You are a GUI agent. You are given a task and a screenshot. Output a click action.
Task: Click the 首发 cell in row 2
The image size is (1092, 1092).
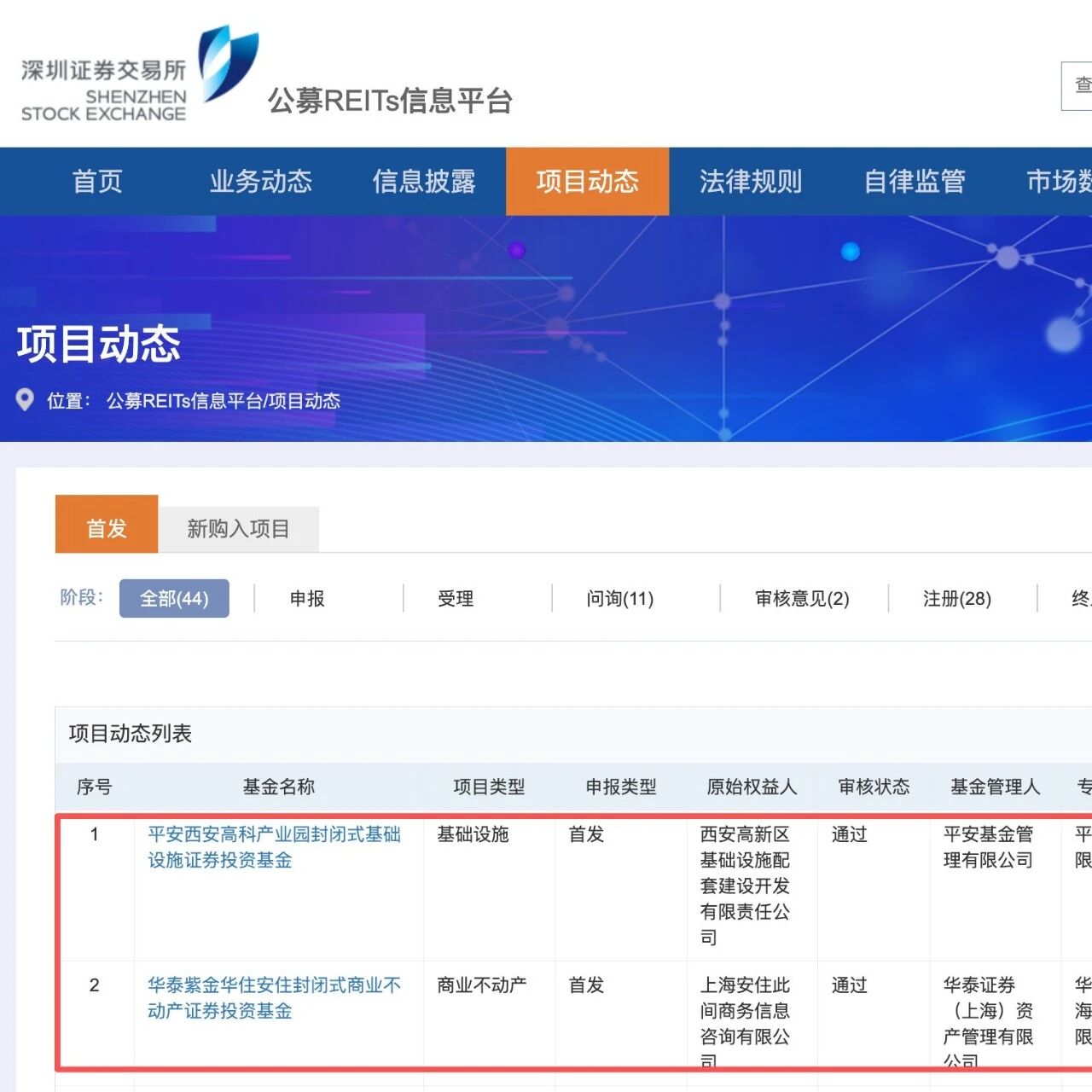coord(587,985)
